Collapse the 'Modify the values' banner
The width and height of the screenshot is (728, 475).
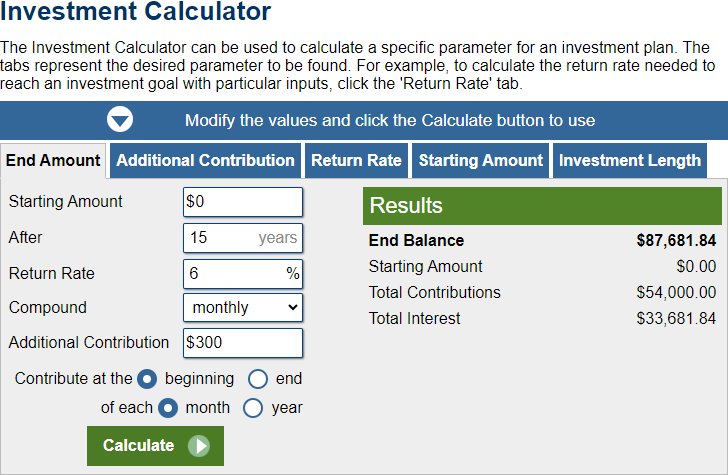(x=364, y=120)
